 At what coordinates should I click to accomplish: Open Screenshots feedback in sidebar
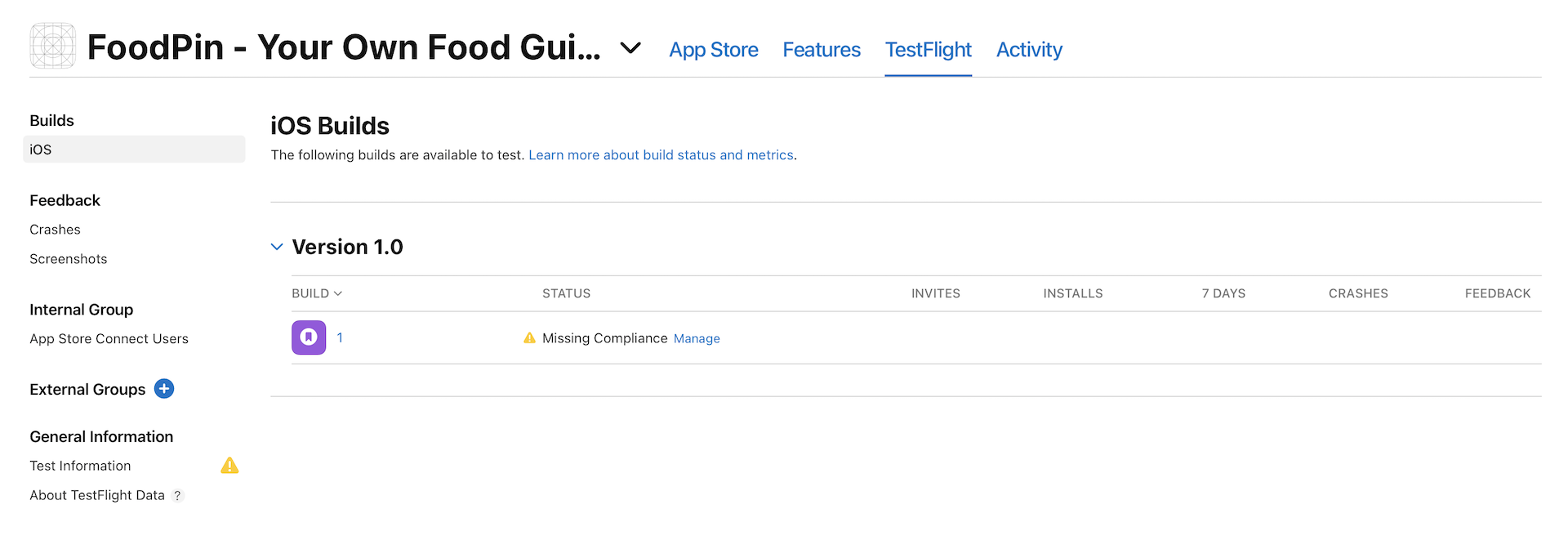click(x=69, y=259)
